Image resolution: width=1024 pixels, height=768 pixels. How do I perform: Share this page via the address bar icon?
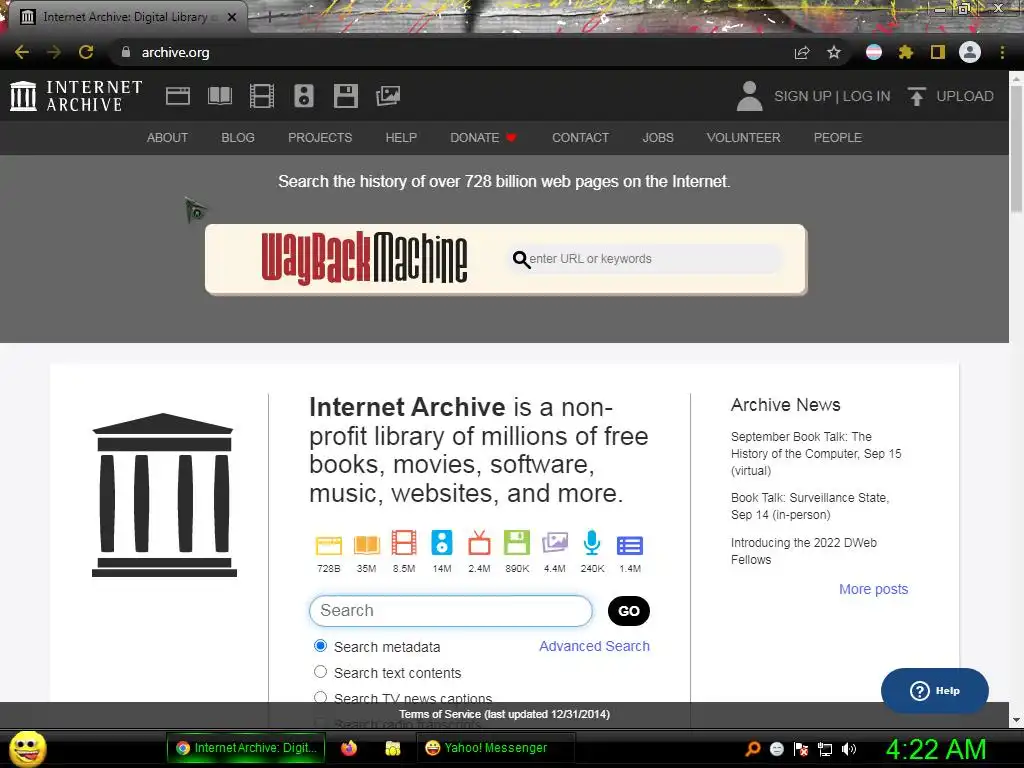pos(802,52)
